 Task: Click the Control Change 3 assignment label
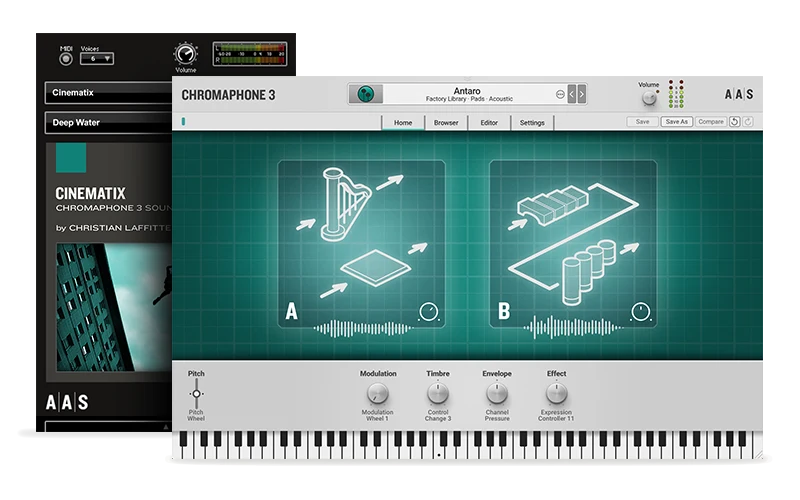[438, 415]
